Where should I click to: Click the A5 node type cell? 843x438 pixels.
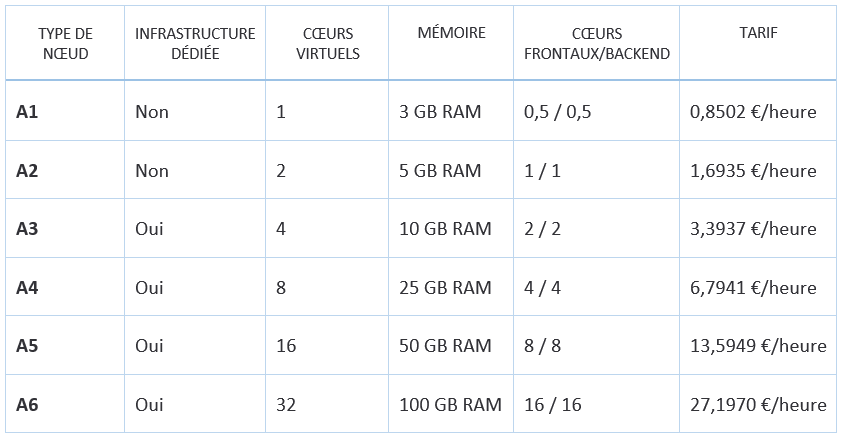(x=65, y=345)
